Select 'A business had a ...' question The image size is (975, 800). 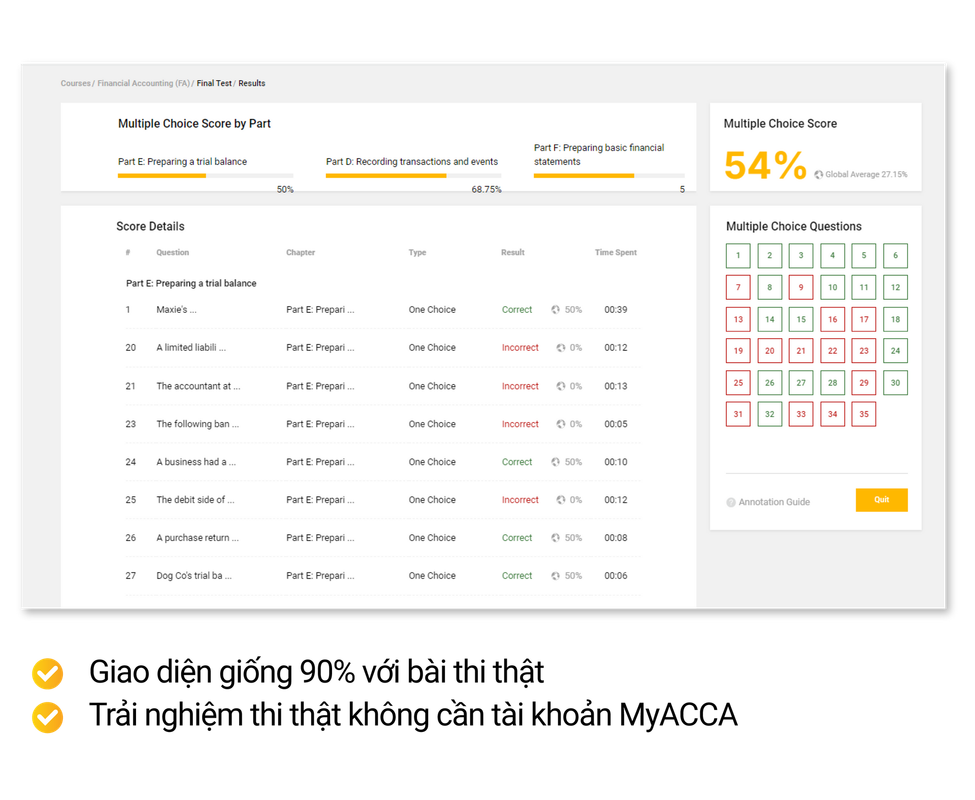click(x=382, y=462)
